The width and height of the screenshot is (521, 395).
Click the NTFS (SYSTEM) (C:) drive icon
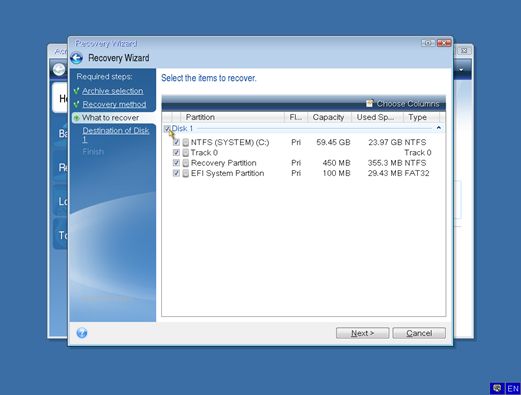pyautogui.click(x=186, y=143)
